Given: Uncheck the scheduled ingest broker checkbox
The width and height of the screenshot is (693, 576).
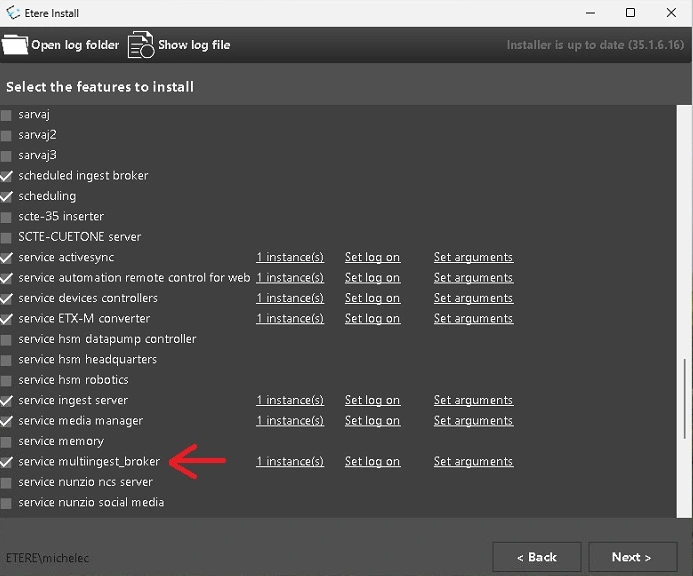Looking at the screenshot, I should [7, 176].
